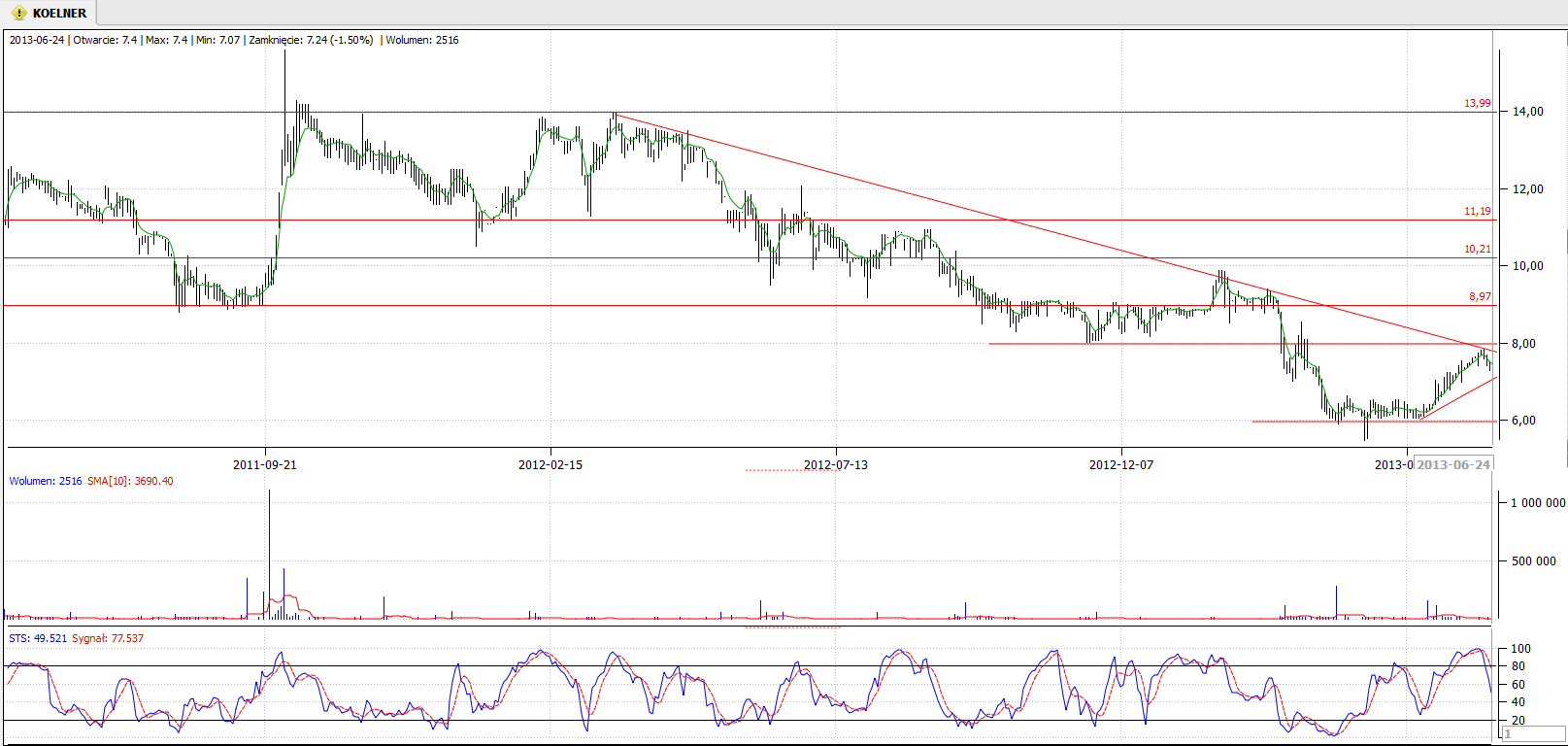Click the Sygnał: 77.537 signal label
This screenshot has height=746, width=1568.
(x=108, y=638)
